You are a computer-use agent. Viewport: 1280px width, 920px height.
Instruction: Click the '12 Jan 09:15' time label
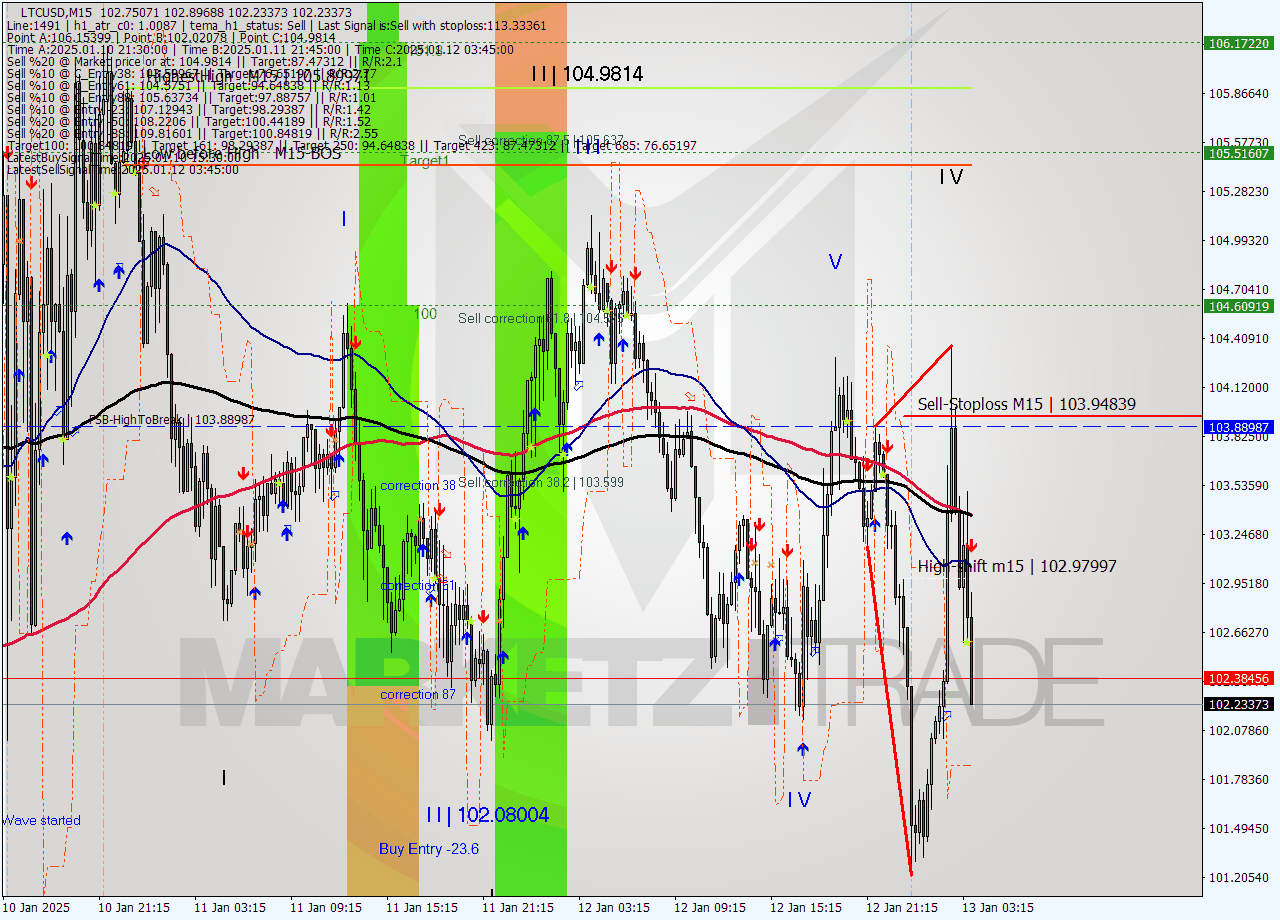[x=710, y=908]
